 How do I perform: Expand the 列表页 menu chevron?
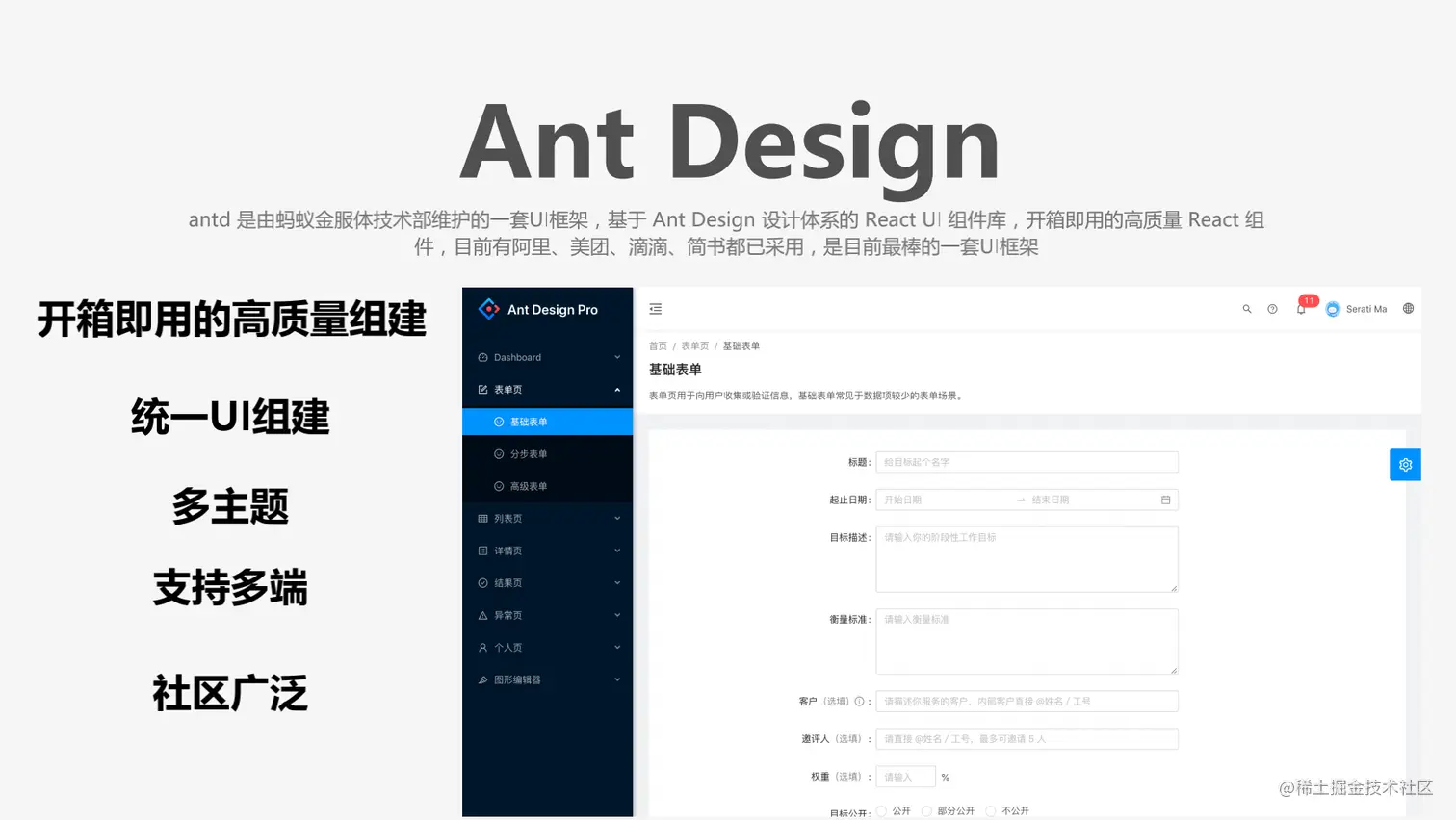pyautogui.click(x=617, y=519)
